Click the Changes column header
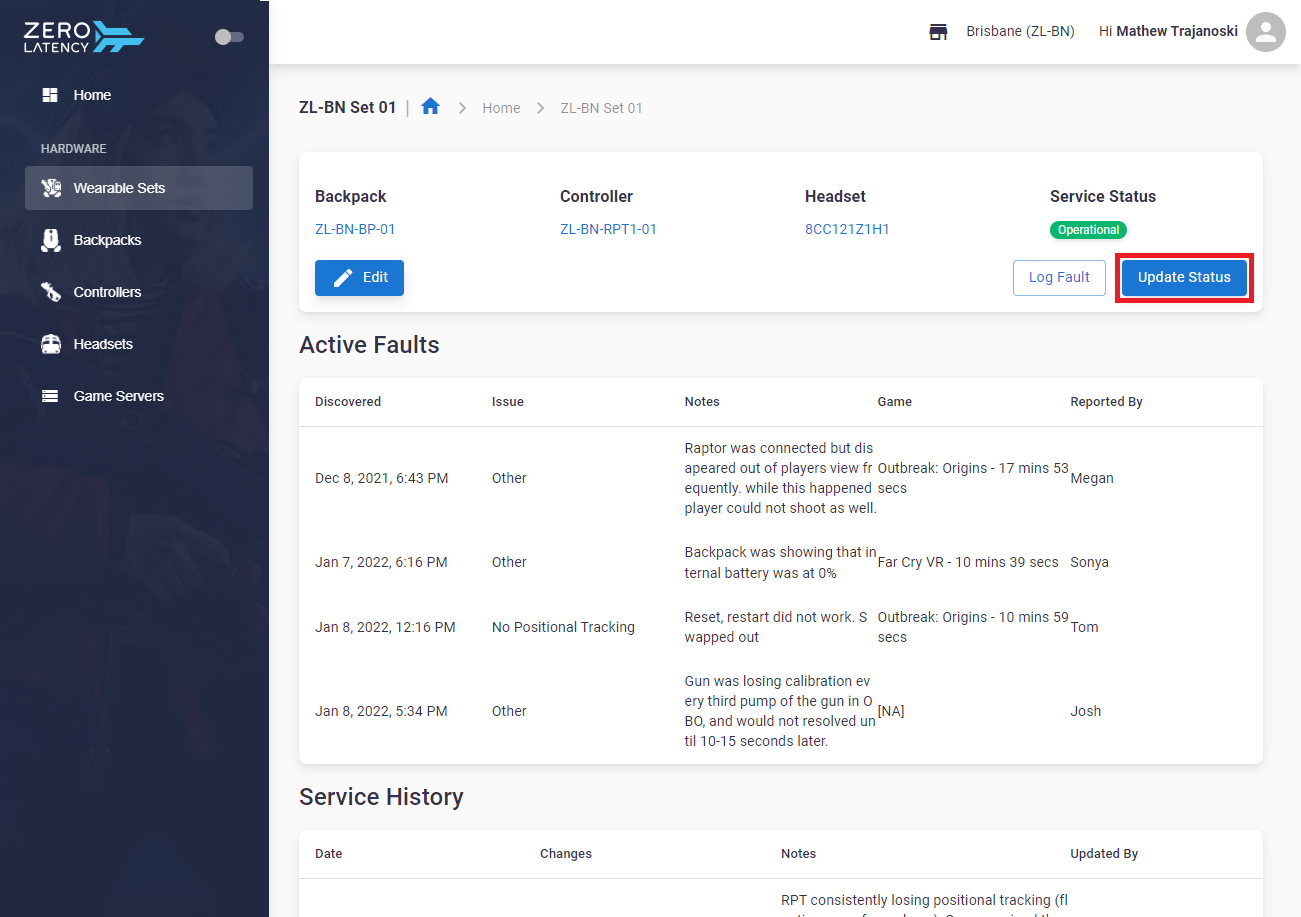 566,854
